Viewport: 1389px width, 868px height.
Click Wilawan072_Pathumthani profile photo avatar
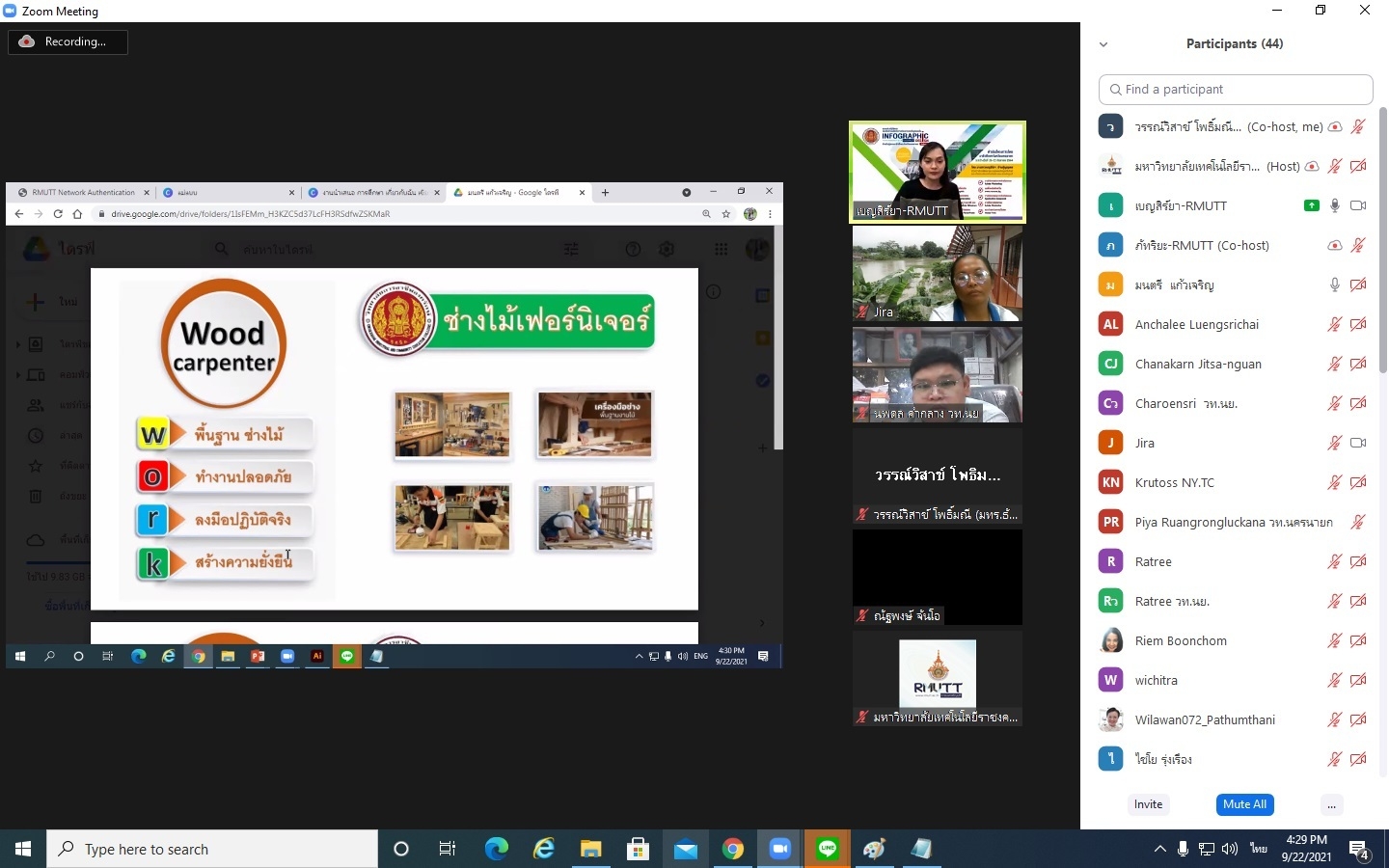1111,719
